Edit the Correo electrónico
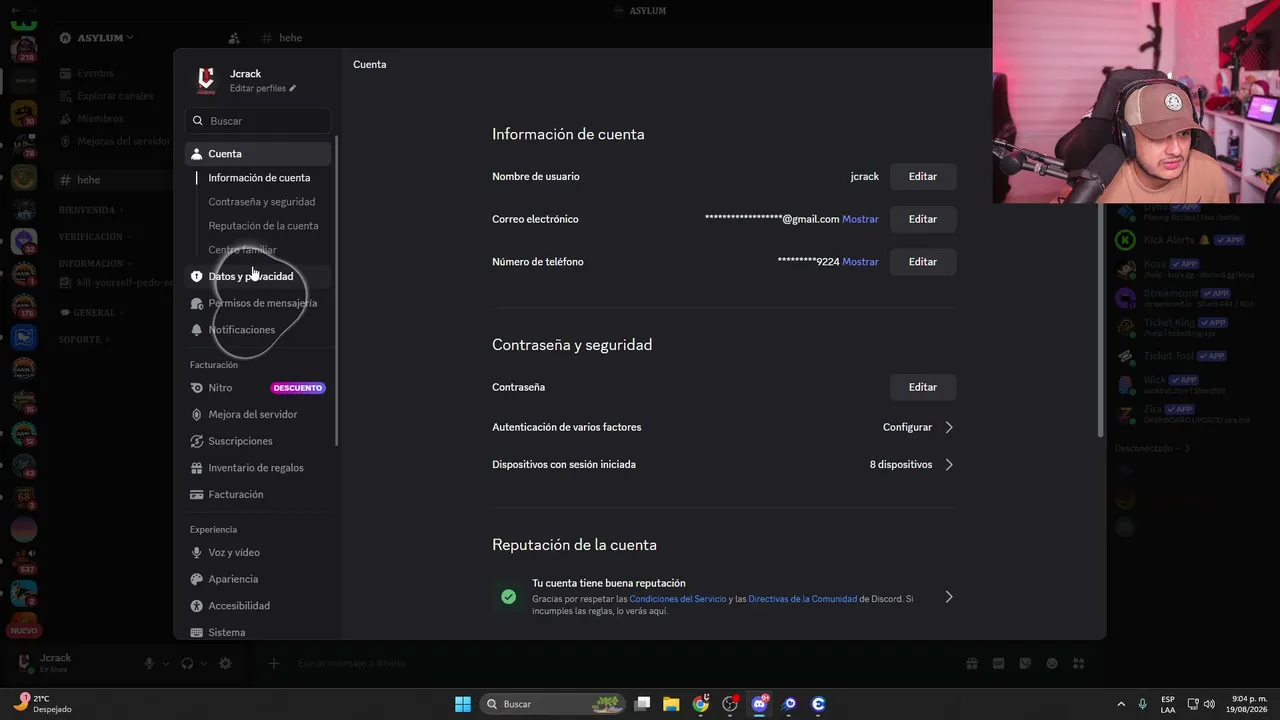Image resolution: width=1280 pixels, height=720 pixels. [923, 219]
